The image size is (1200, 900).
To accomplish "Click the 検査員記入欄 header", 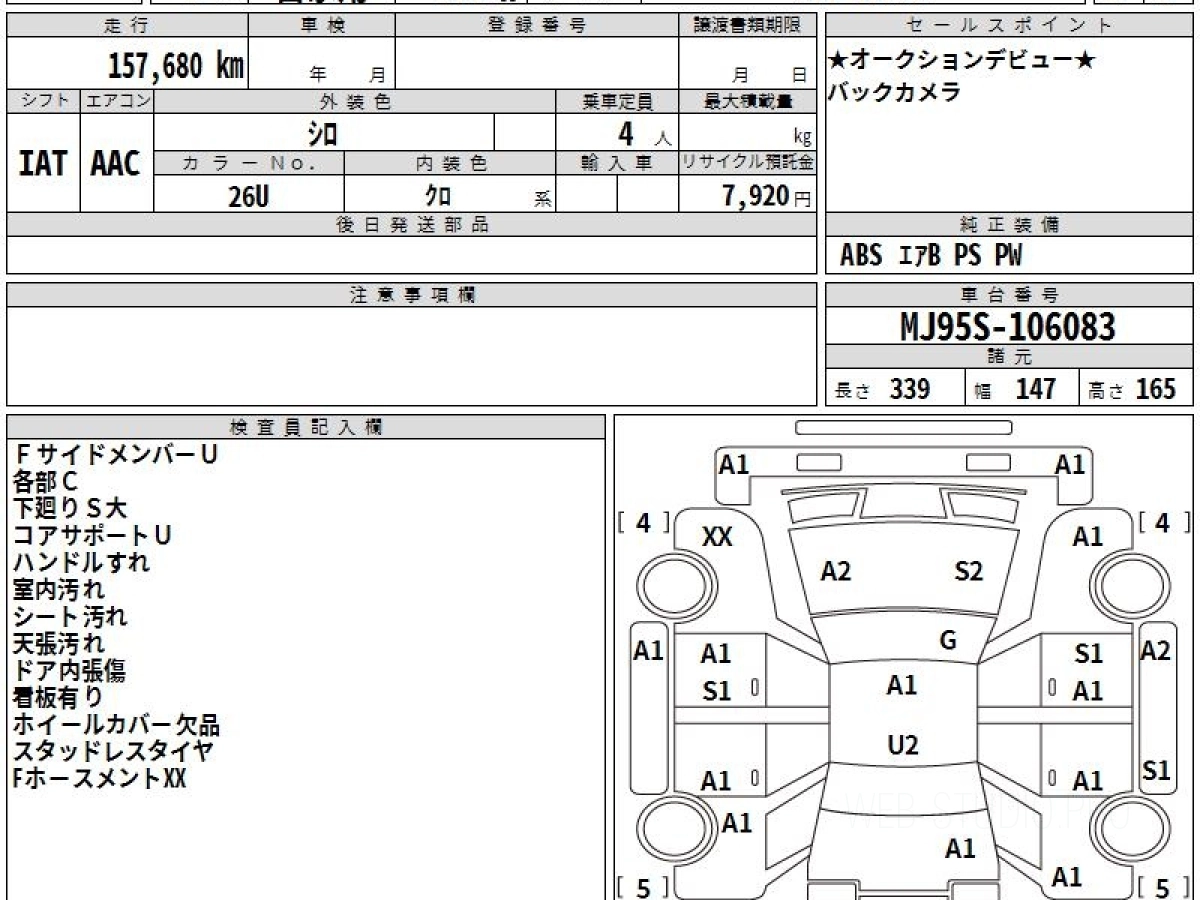I will point(306,427).
